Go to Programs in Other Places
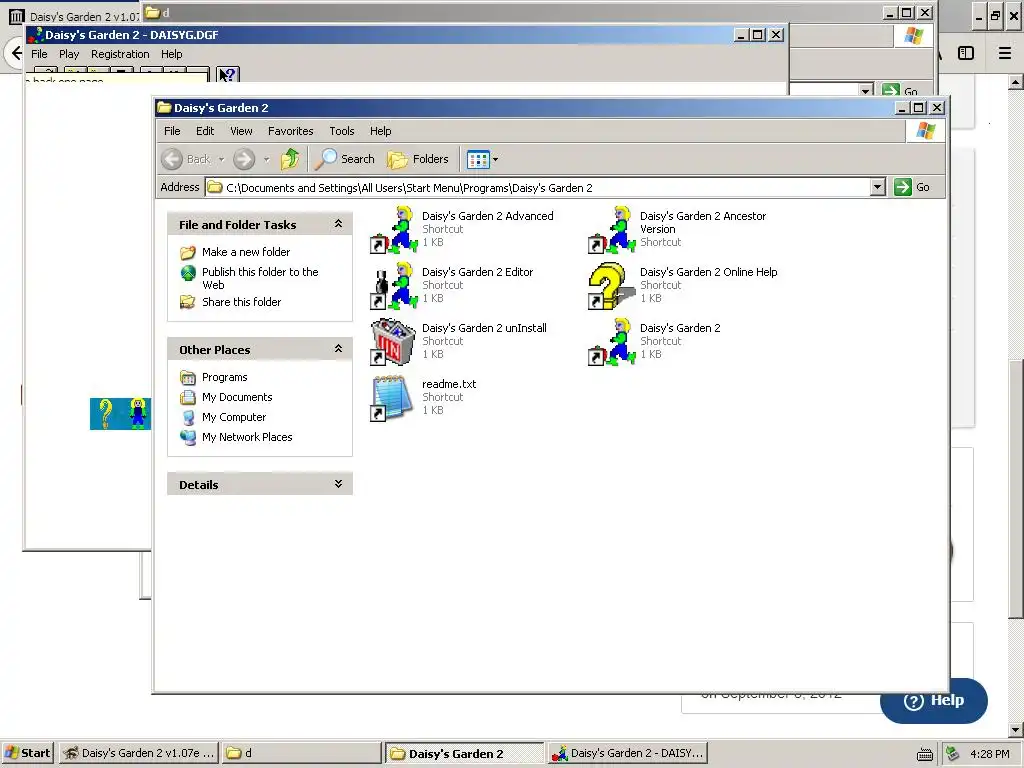The width and height of the screenshot is (1024, 768). [224, 377]
